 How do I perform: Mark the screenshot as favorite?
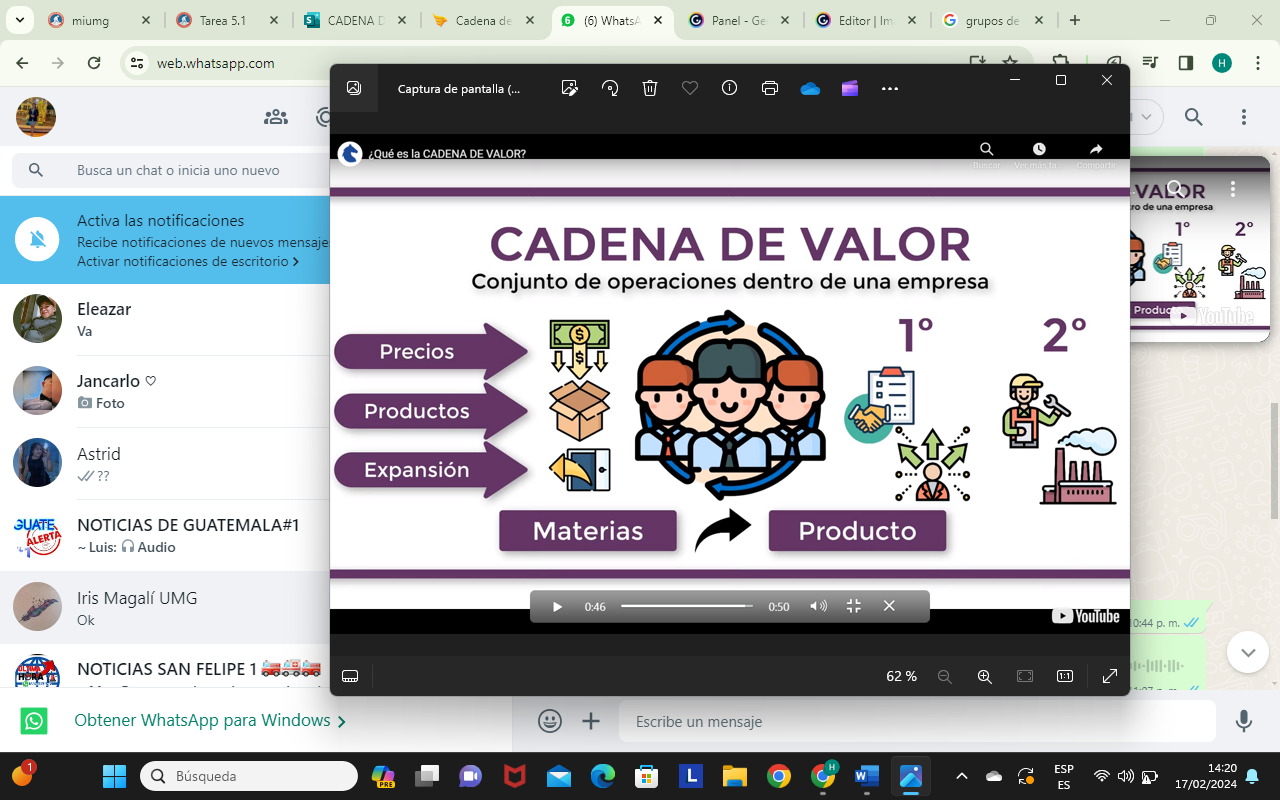click(689, 88)
